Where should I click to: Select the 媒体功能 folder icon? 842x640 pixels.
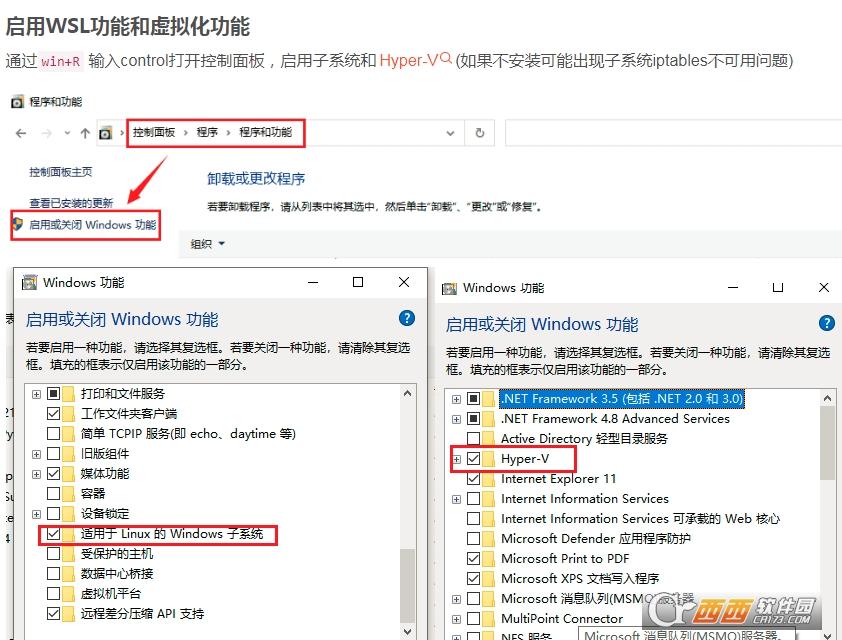(x=69, y=474)
